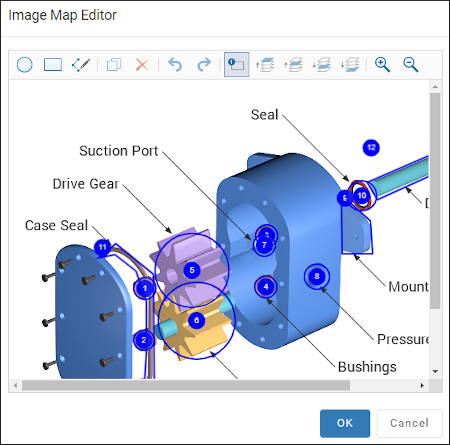This screenshot has width=450, height=445.
Task: Redo the last undone edit
Action: [204, 64]
